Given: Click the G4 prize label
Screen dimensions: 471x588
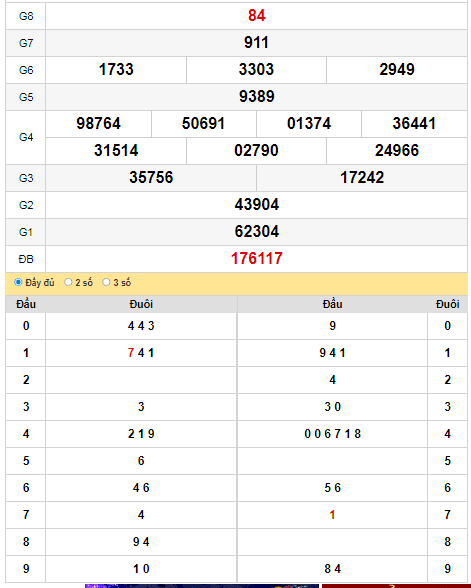Looking at the screenshot, I should coord(26,137).
